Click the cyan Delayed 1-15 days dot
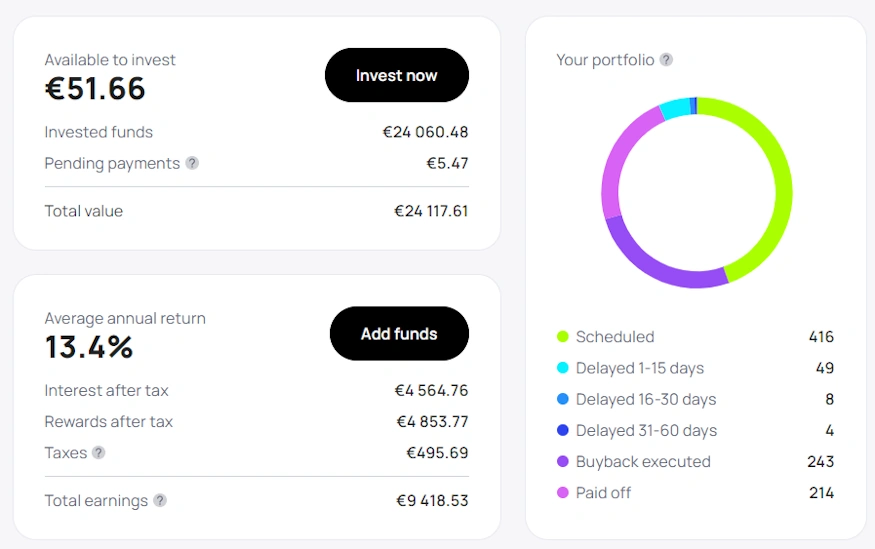The image size is (875, 549). (x=562, y=368)
